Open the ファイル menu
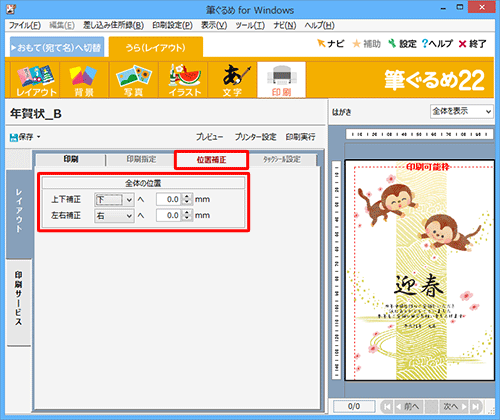Image resolution: width=500 pixels, height=420 pixels. tap(25, 25)
